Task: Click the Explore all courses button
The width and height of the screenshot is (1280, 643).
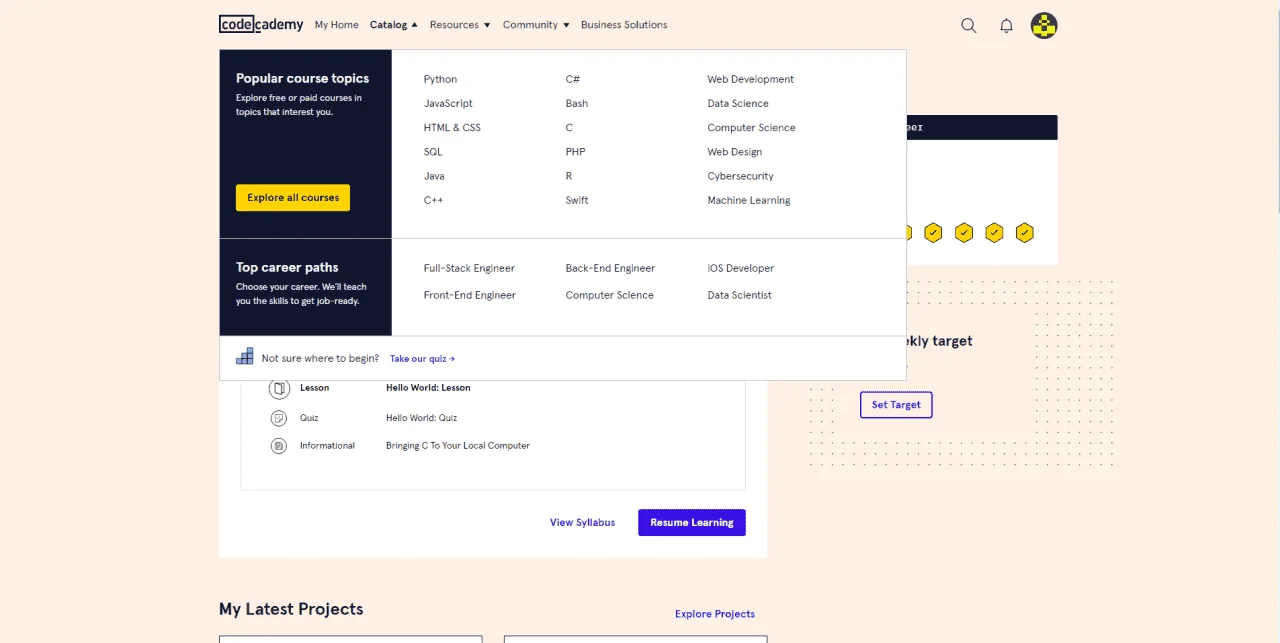Action: tap(293, 197)
